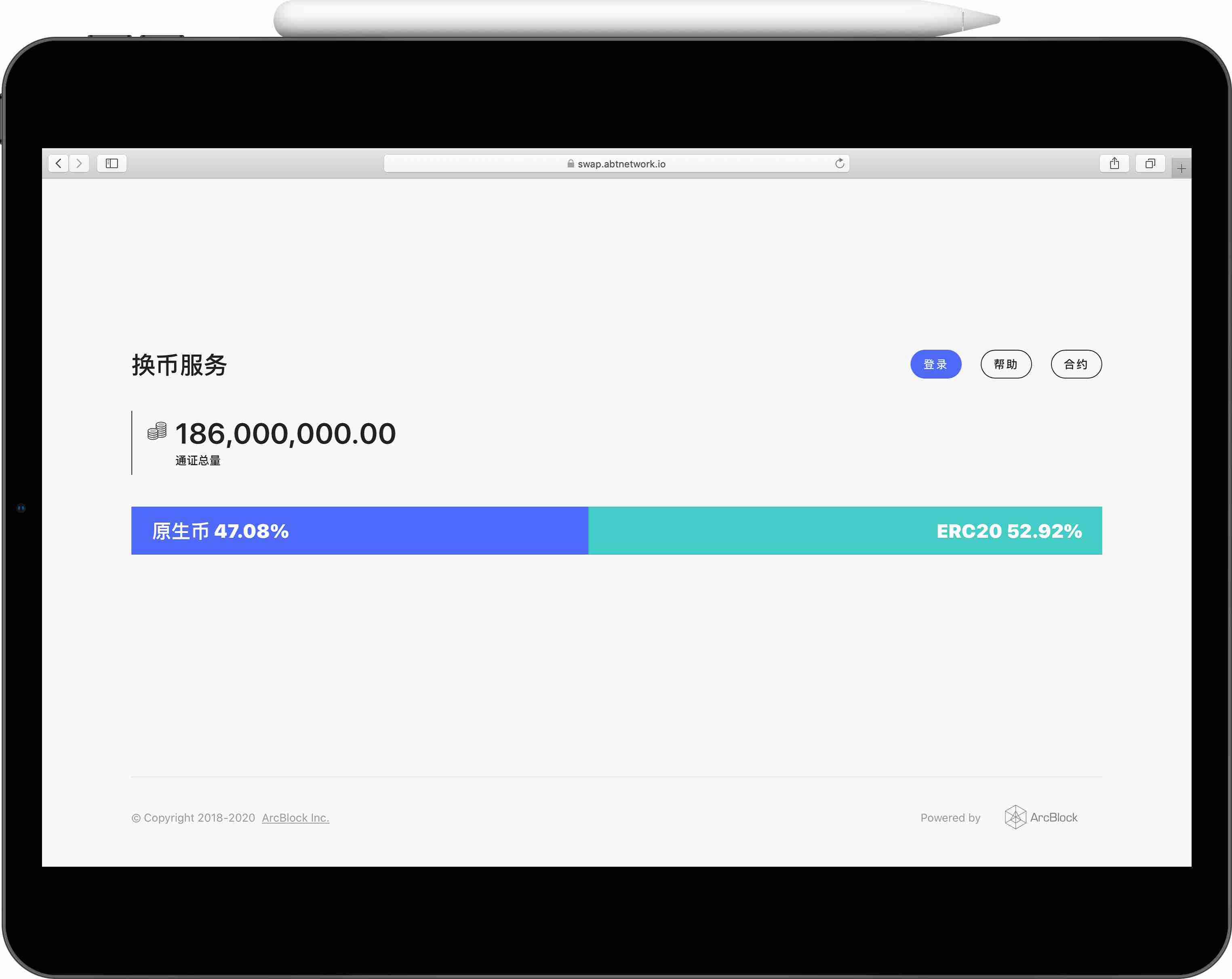Click the lock icon in address bar
The height and width of the screenshot is (979, 1232).
click(570, 163)
